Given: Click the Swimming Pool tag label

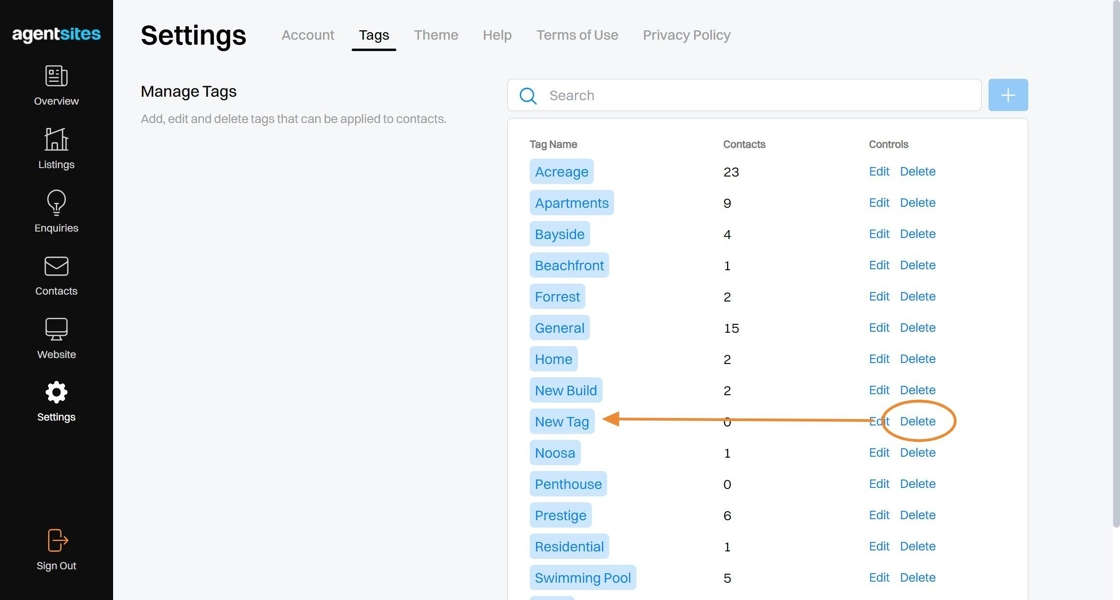Looking at the screenshot, I should click(x=583, y=578).
